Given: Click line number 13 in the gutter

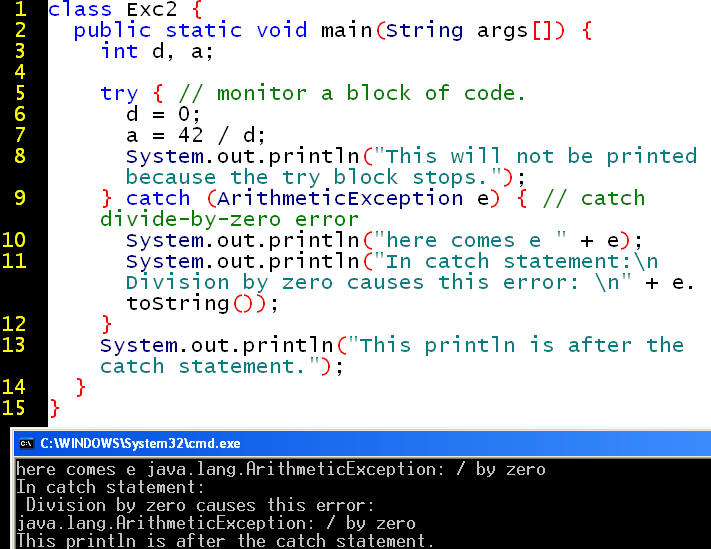Looking at the screenshot, I should pyautogui.click(x=14, y=345).
